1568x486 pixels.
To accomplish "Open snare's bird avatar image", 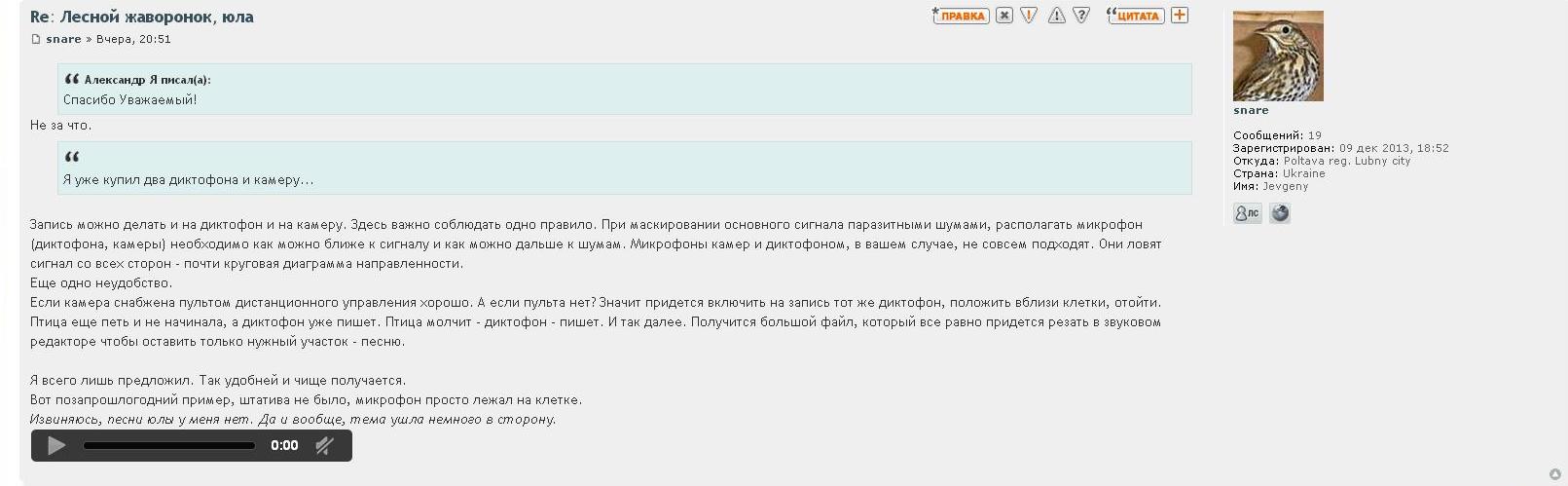I will coord(1278,56).
